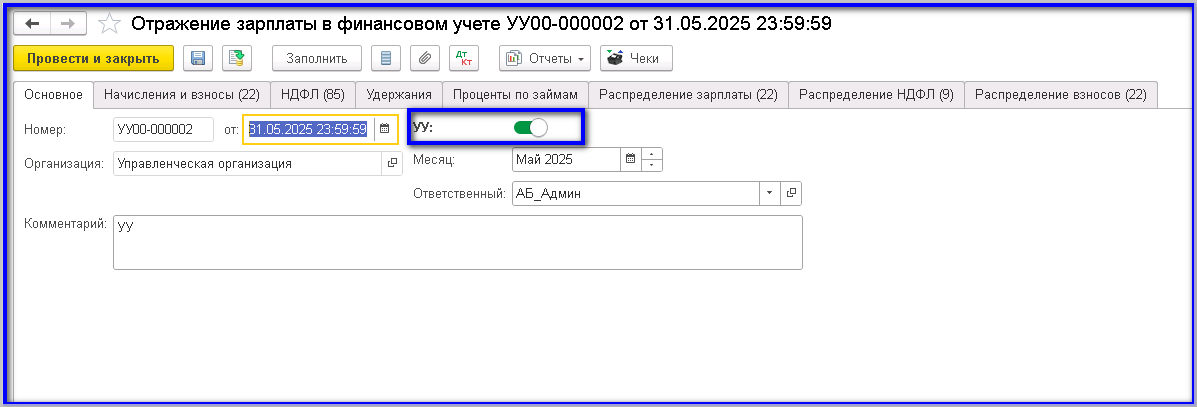This screenshot has width=1197, height=407.
Task: Click the Save (diskette) icon
Action: pyautogui.click(x=198, y=59)
